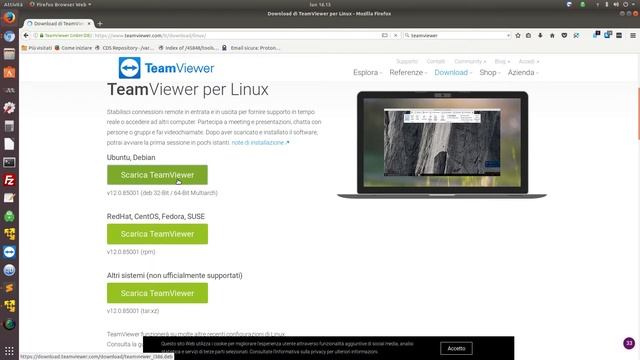Open the downloads arrow in toolbar
640x360 pixels.
click(540, 36)
